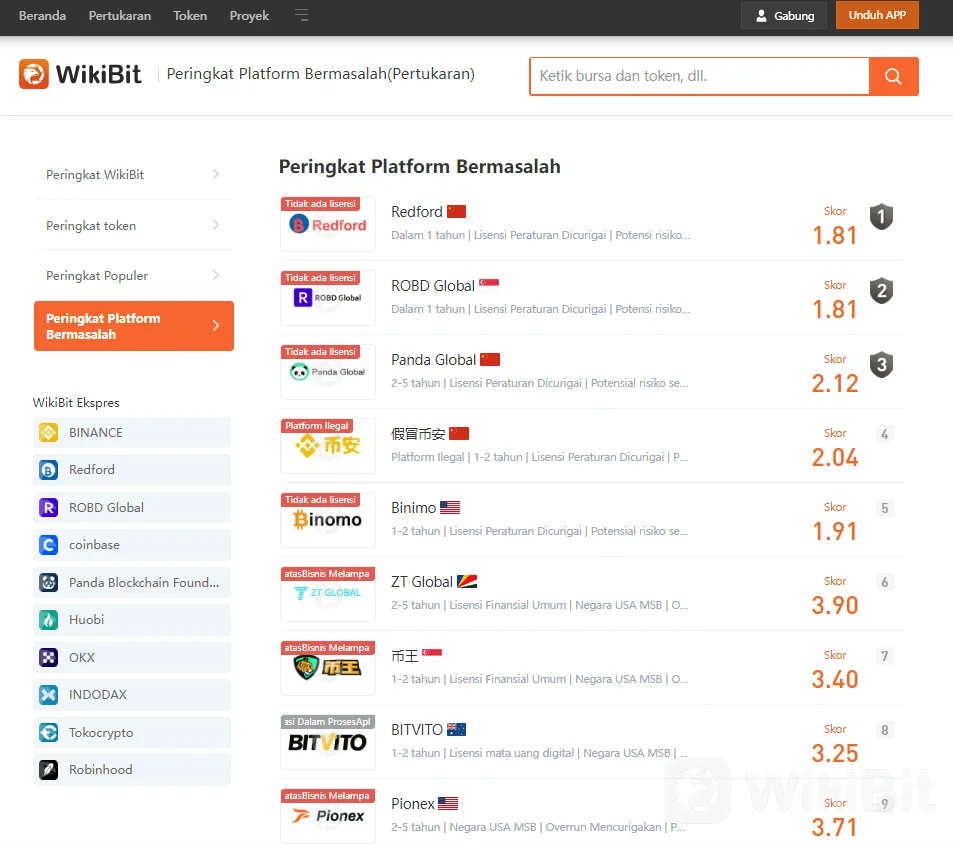Open the ZT Global platform name link
Viewport: 953px width, 846px height.
(422, 582)
